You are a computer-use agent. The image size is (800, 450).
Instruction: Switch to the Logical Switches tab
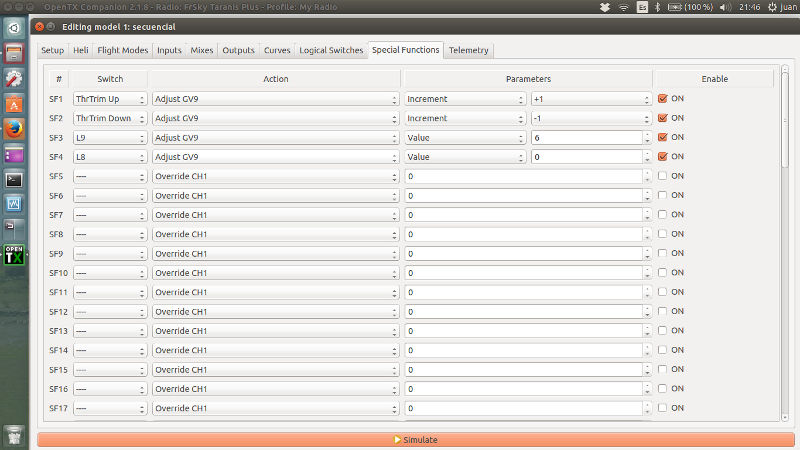(x=330, y=50)
